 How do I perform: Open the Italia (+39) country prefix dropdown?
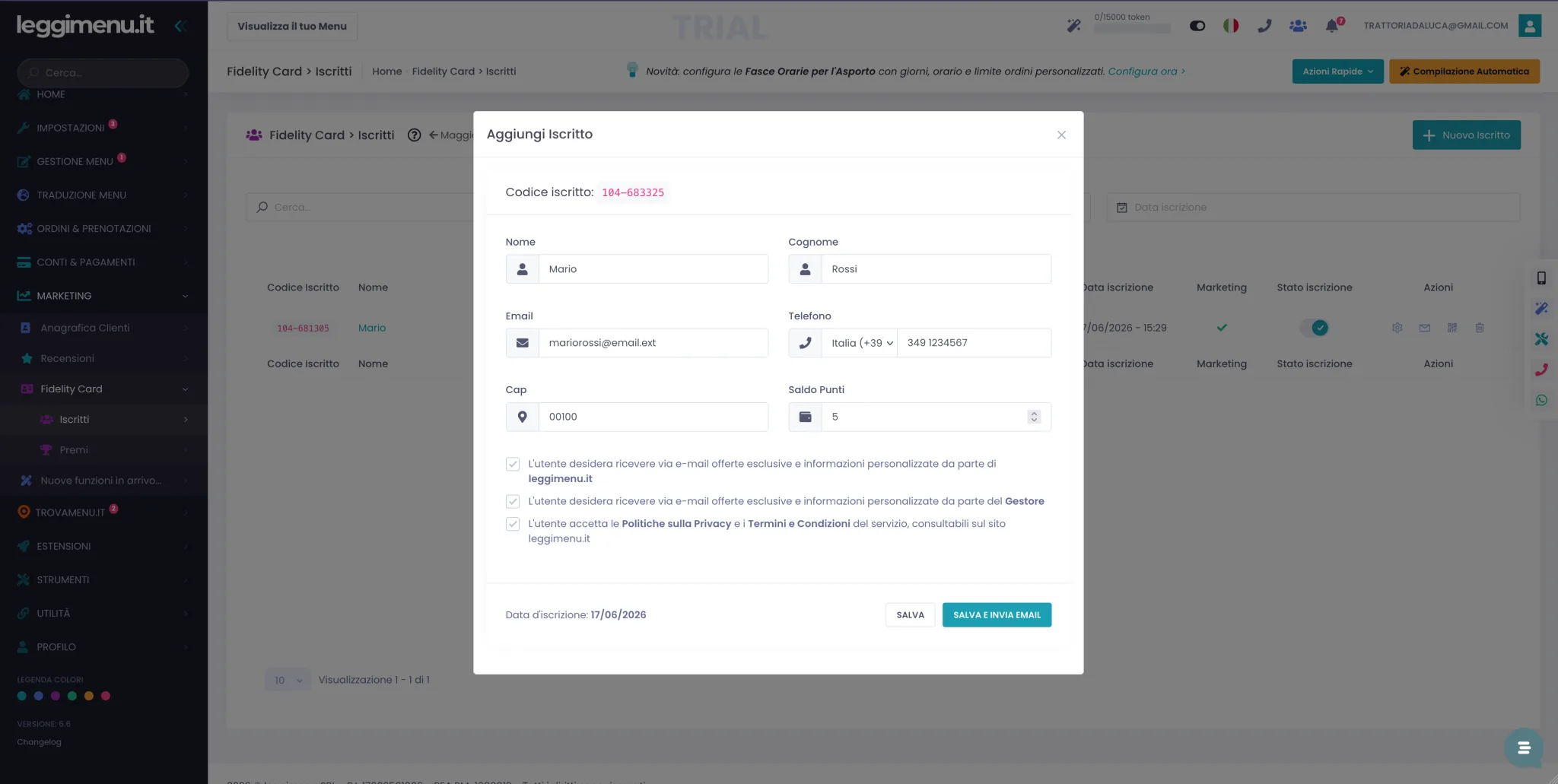point(860,343)
